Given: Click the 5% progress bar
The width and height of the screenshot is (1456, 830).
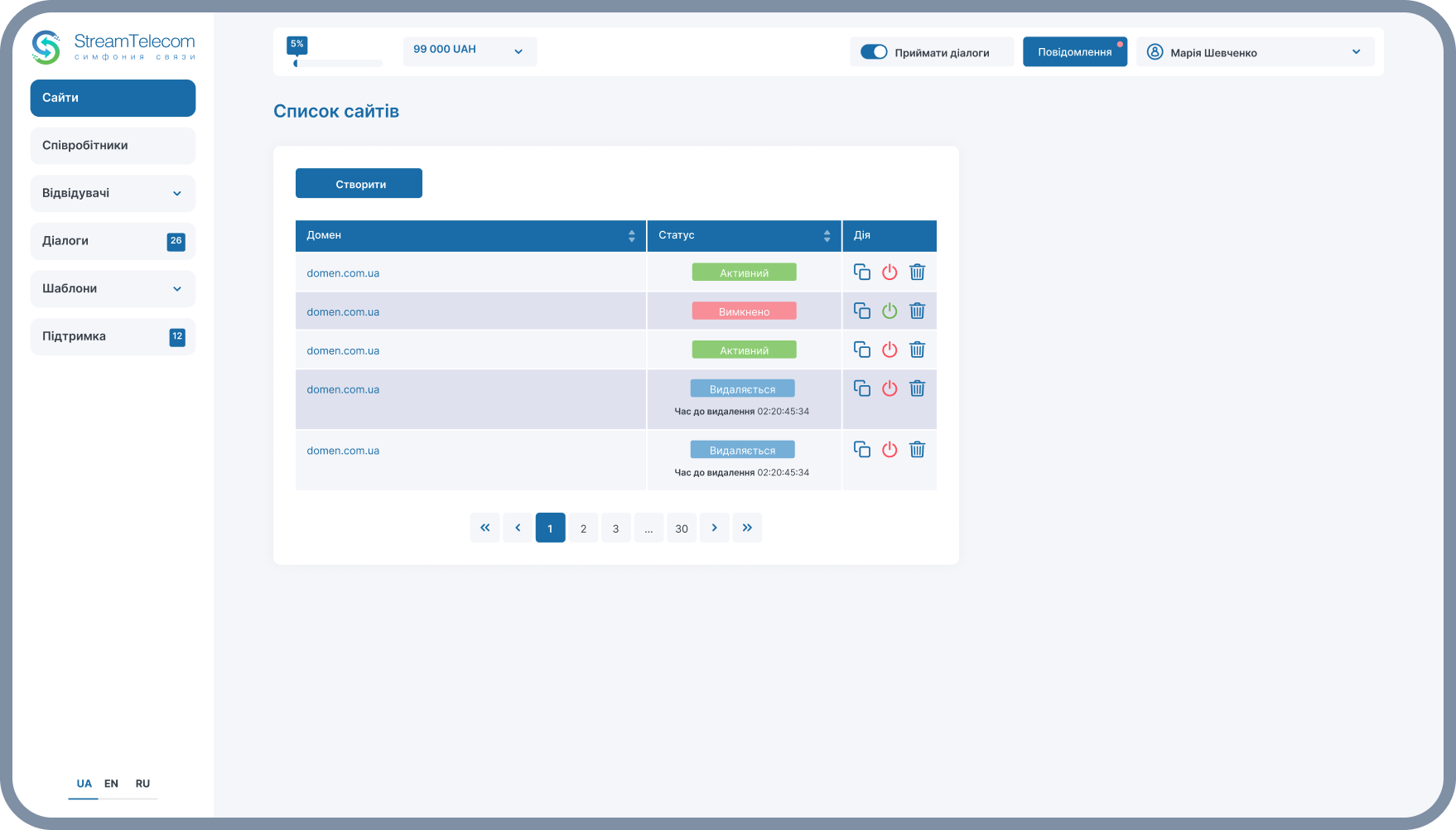Looking at the screenshot, I should (x=338, y=63).
